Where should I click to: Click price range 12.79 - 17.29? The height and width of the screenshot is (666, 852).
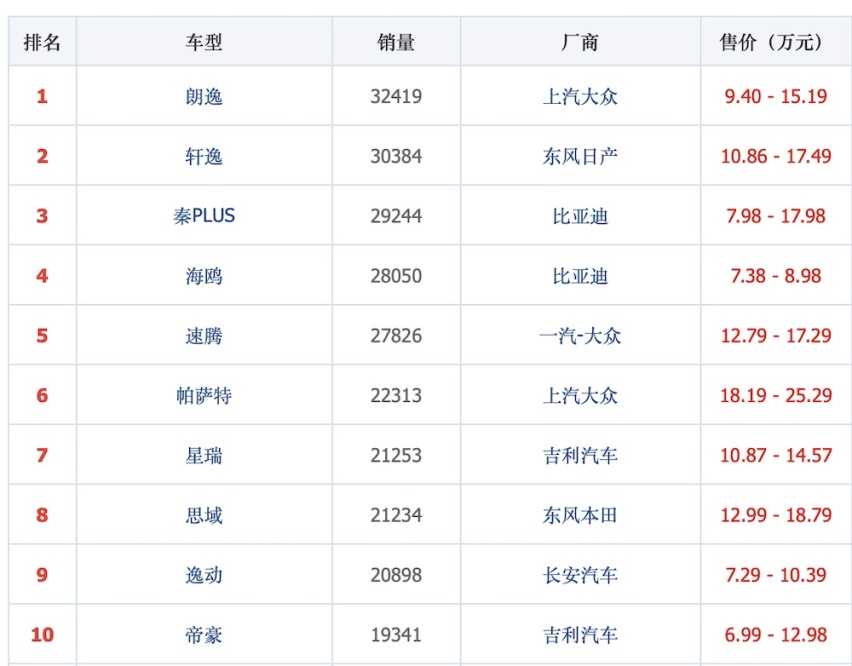click(776, 336)
